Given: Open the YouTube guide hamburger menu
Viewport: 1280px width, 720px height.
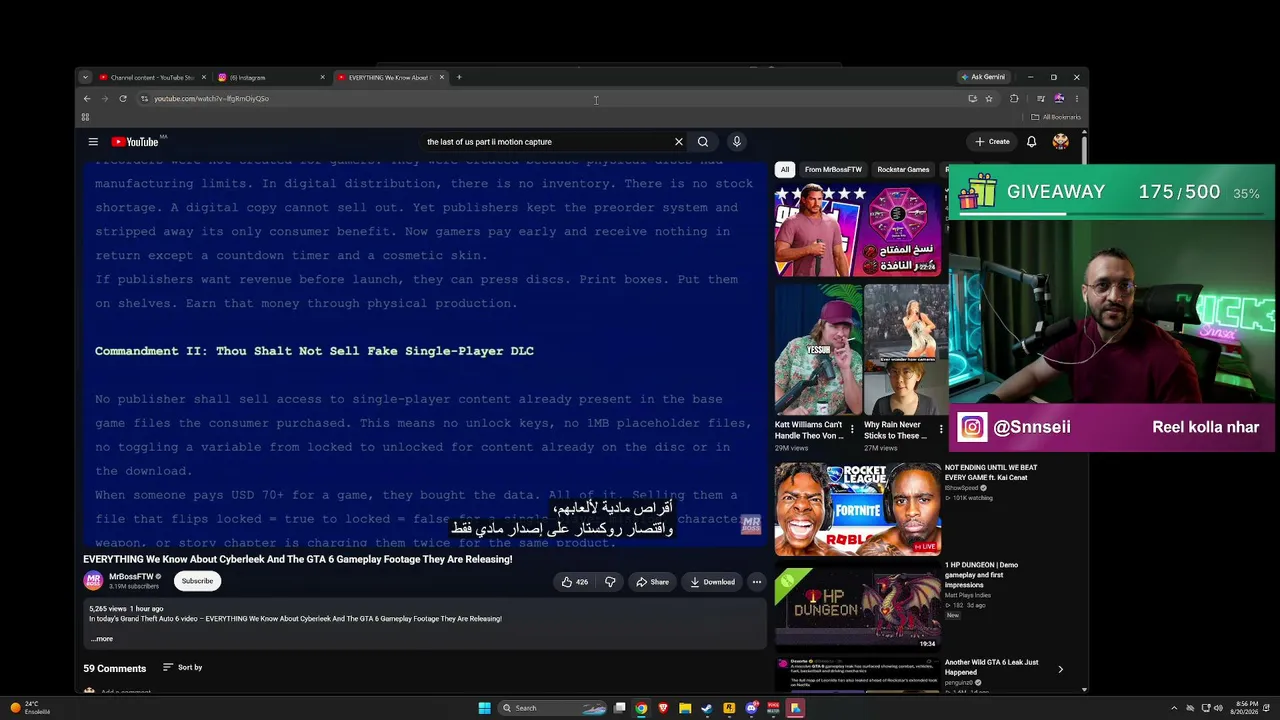Looking at the screenshot, I should 93,142.
